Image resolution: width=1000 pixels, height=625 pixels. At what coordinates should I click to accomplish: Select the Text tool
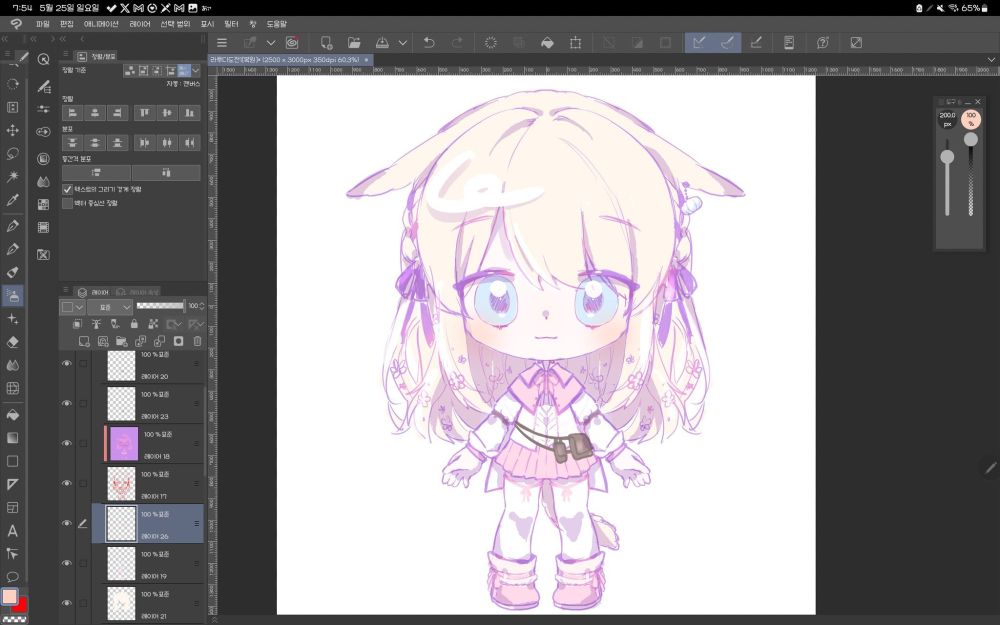pos(12,531)
